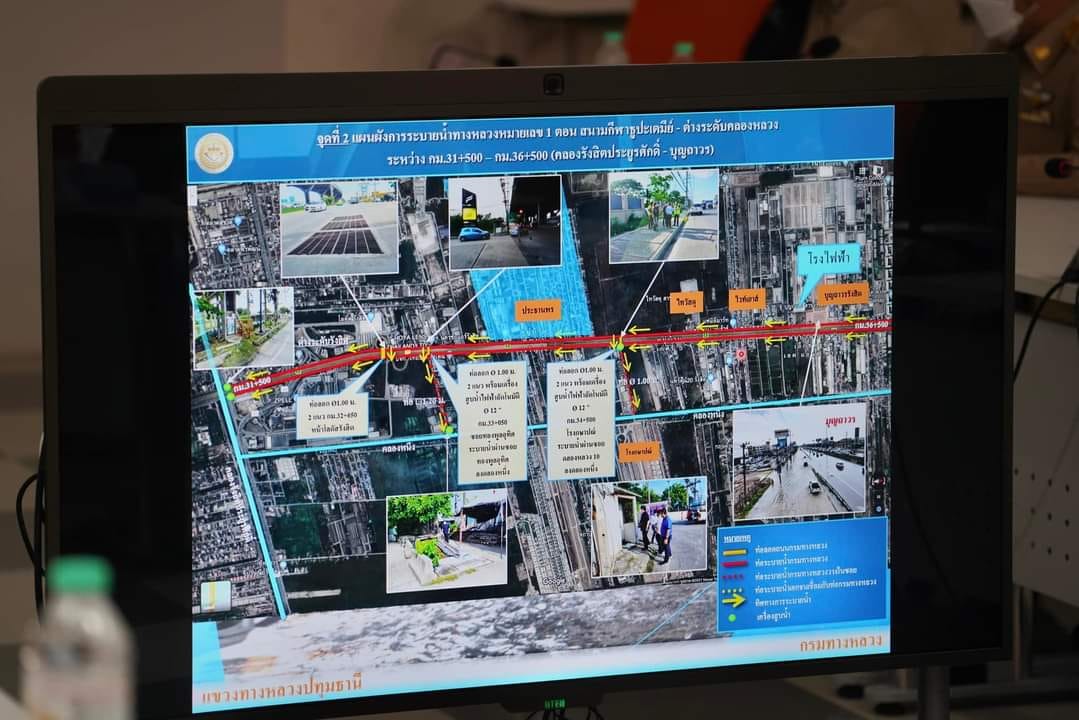Image resolution: width=1079 pixels, height=720 pixels.
Task: Click the light blue โรงไฟฟ้า callout
Action: pyautogui.click(x=828, y=259)
